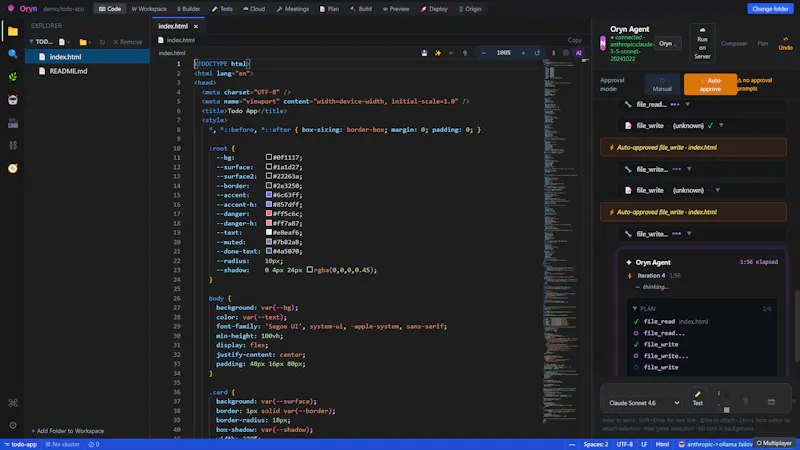
Task: Open the Preview tab
Action: point(396,9)
